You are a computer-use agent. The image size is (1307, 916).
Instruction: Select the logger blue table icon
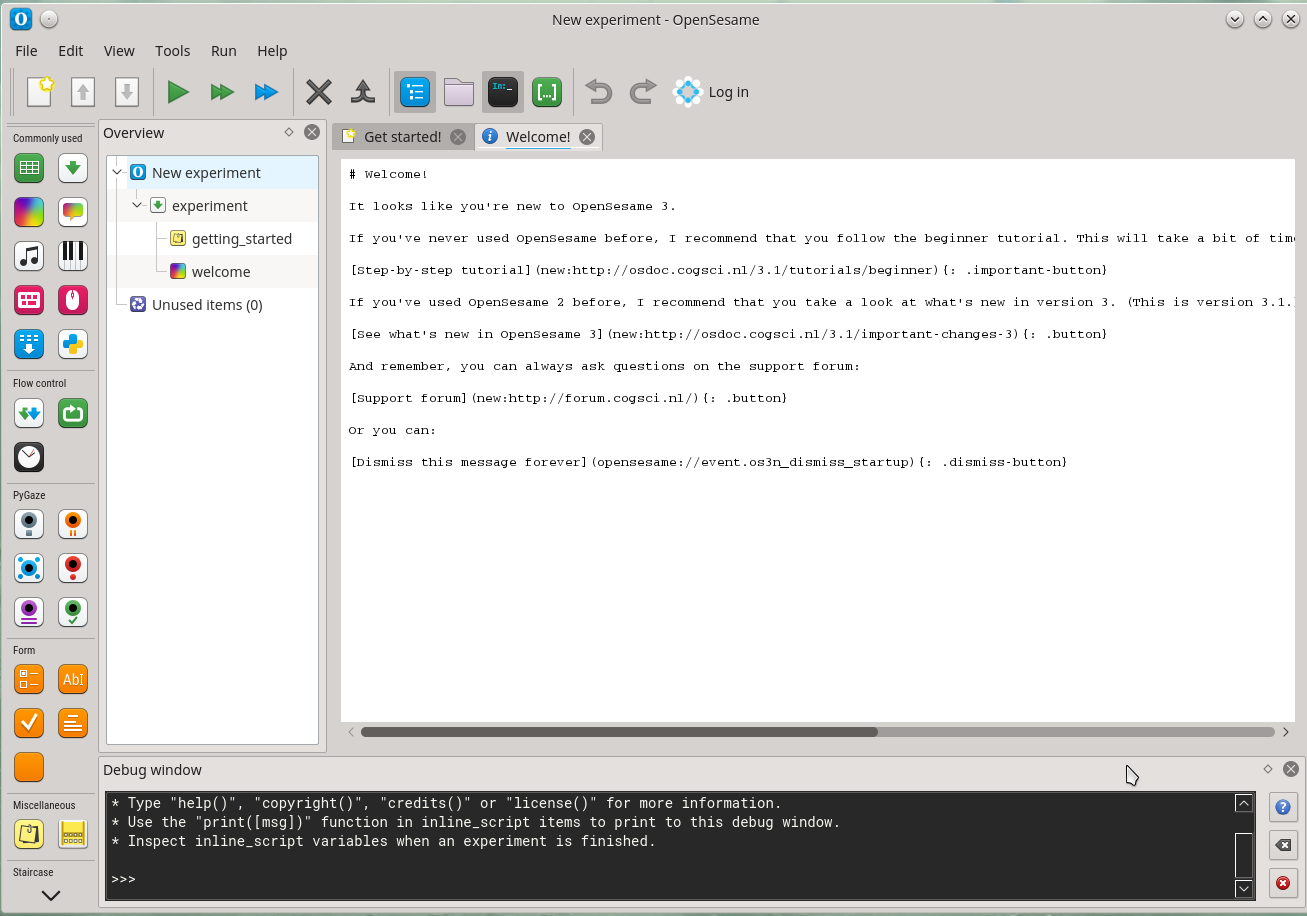(29, 344)
